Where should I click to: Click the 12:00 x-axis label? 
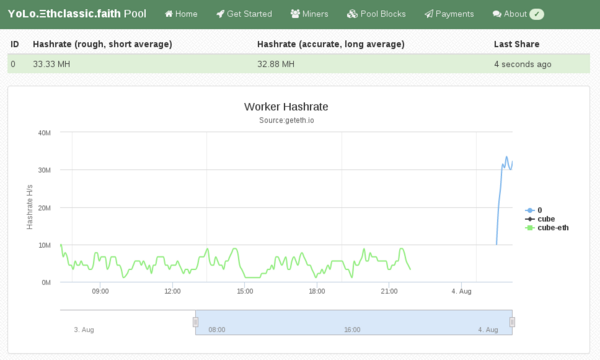(173, 291)
